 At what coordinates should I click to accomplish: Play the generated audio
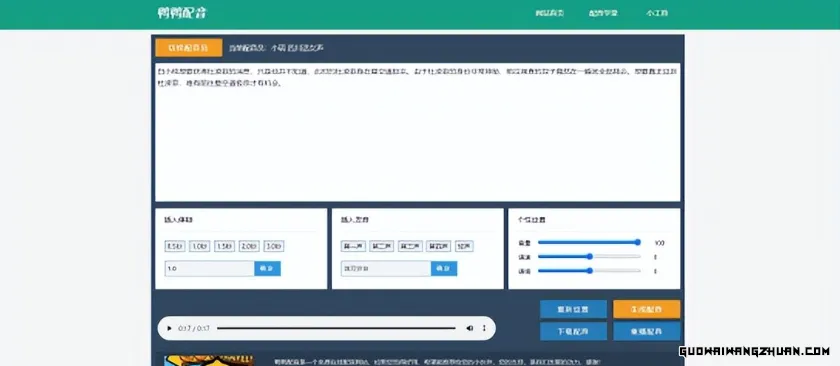tap(169, 328)
